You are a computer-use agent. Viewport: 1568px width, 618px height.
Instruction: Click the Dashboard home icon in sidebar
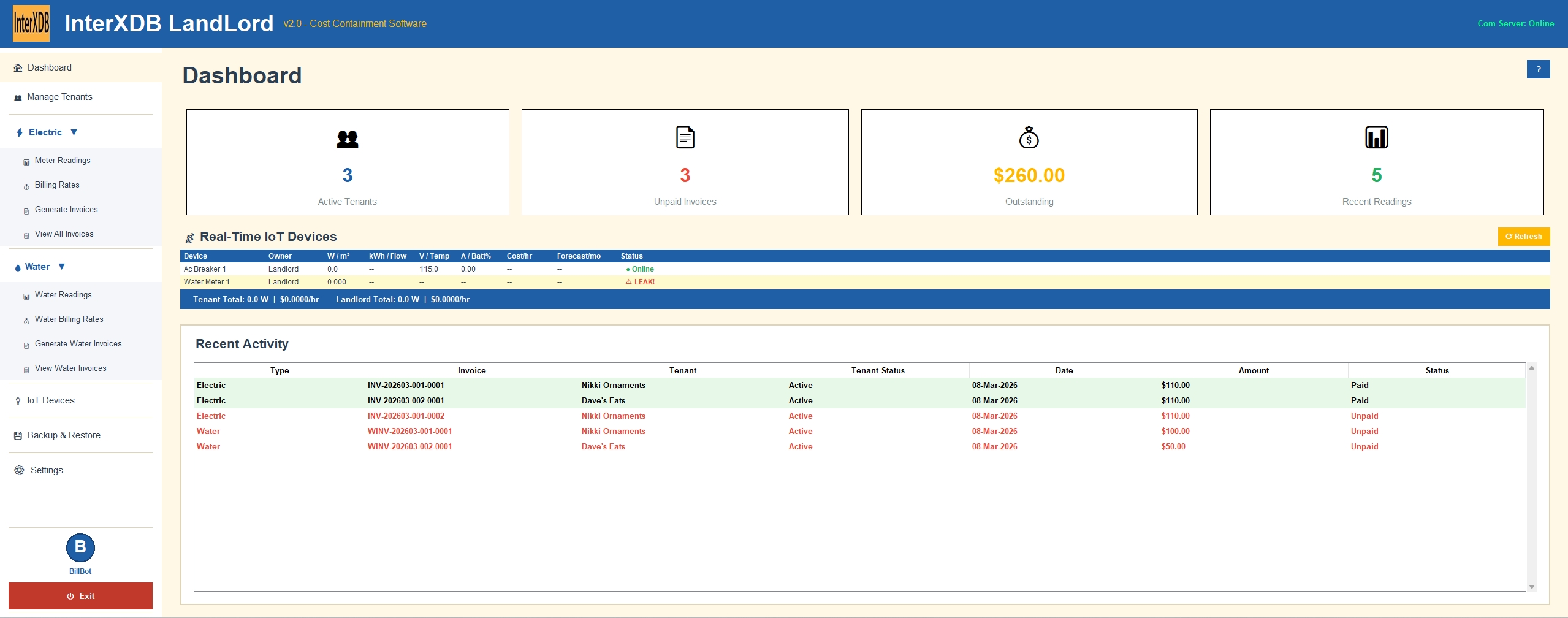click(18, 68)
